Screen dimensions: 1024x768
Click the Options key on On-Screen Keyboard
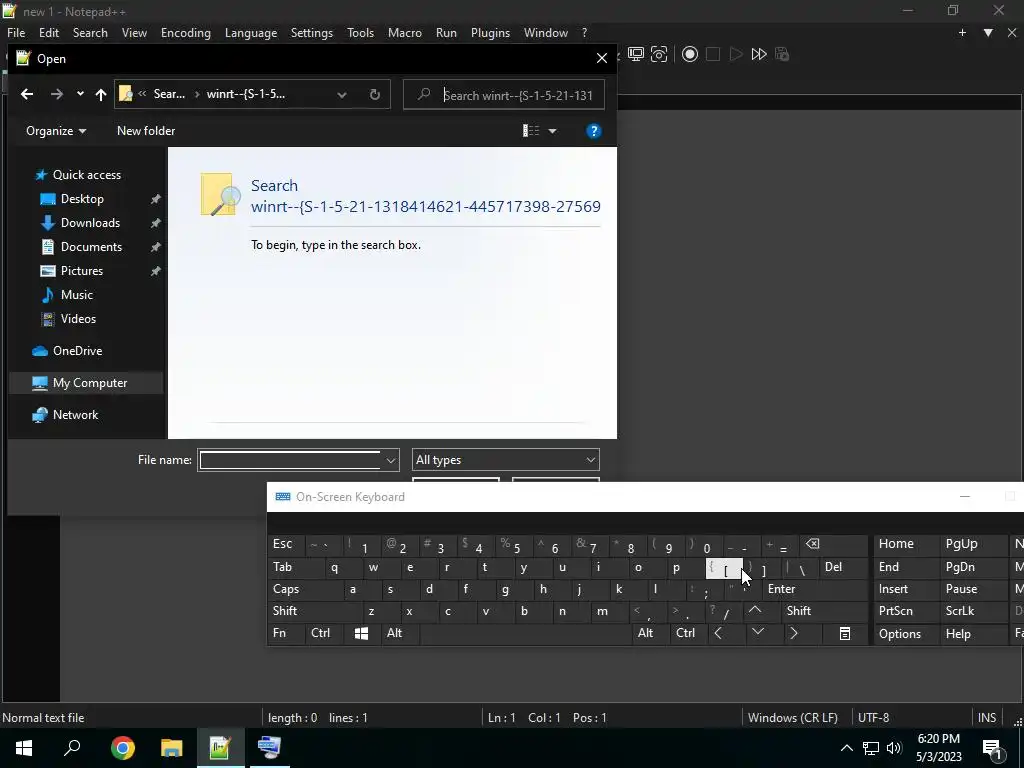(x=904, y=633)
